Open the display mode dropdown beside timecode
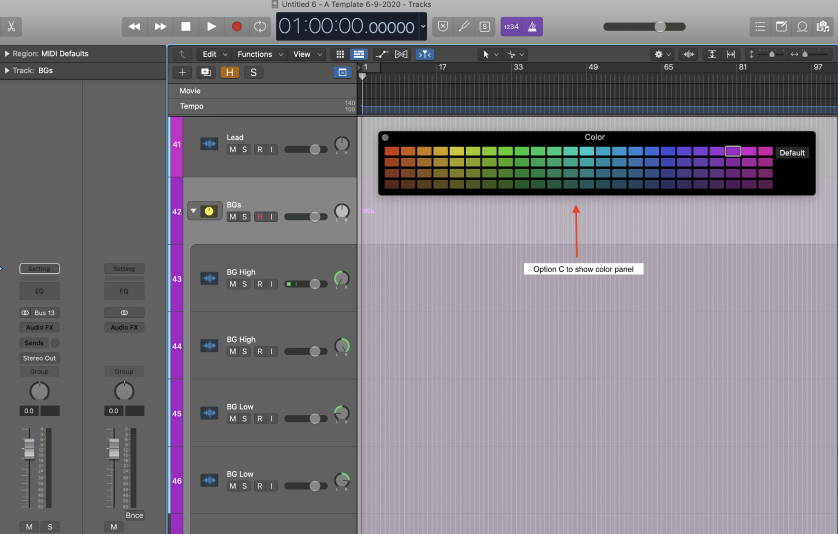The width and height of the screenshot is (838, 534). coord(423,26)
